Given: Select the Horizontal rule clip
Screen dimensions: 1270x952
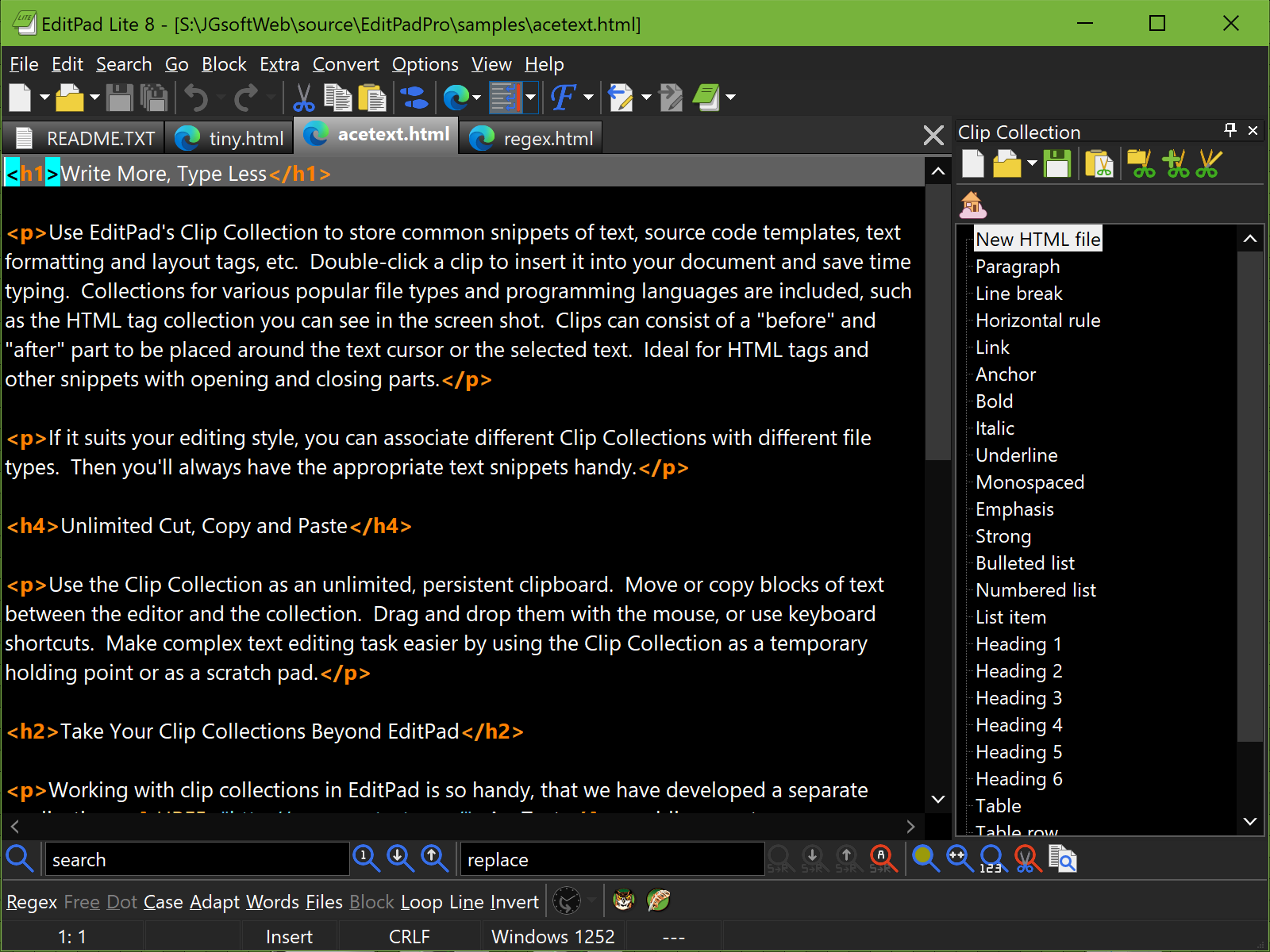Looking at the screenshot, I should click(x=1037, y=321).
